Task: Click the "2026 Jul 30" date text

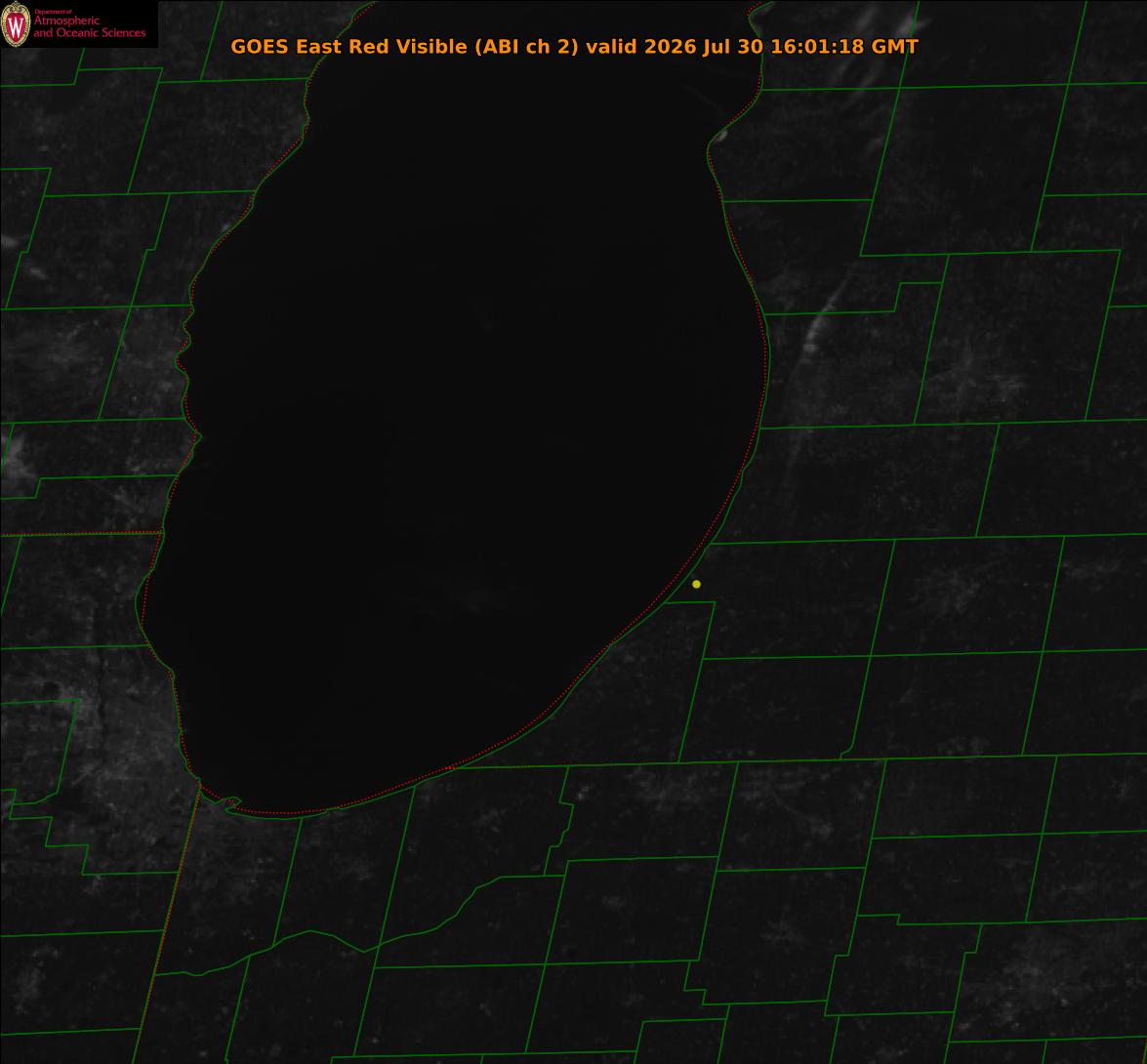Action: click(704, 47)
